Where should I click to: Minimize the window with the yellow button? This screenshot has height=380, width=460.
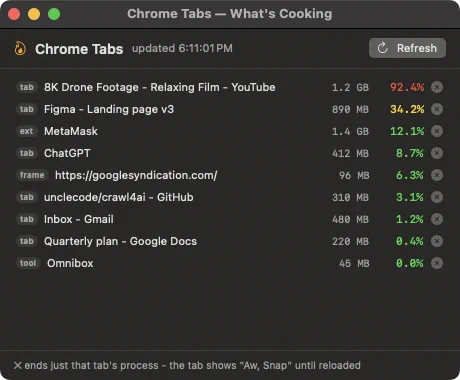coord(34,14)
